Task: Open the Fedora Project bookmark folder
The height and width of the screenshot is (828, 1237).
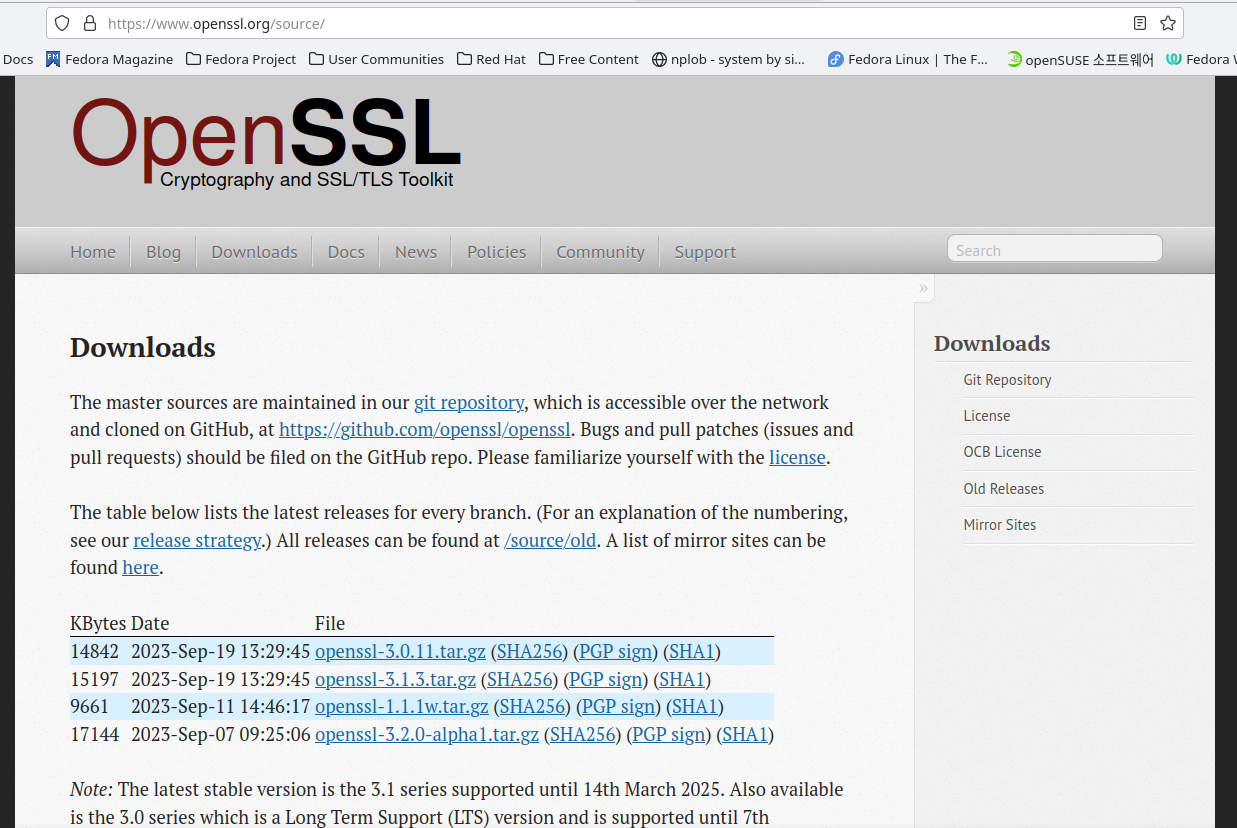Action: tap(241, 59)
